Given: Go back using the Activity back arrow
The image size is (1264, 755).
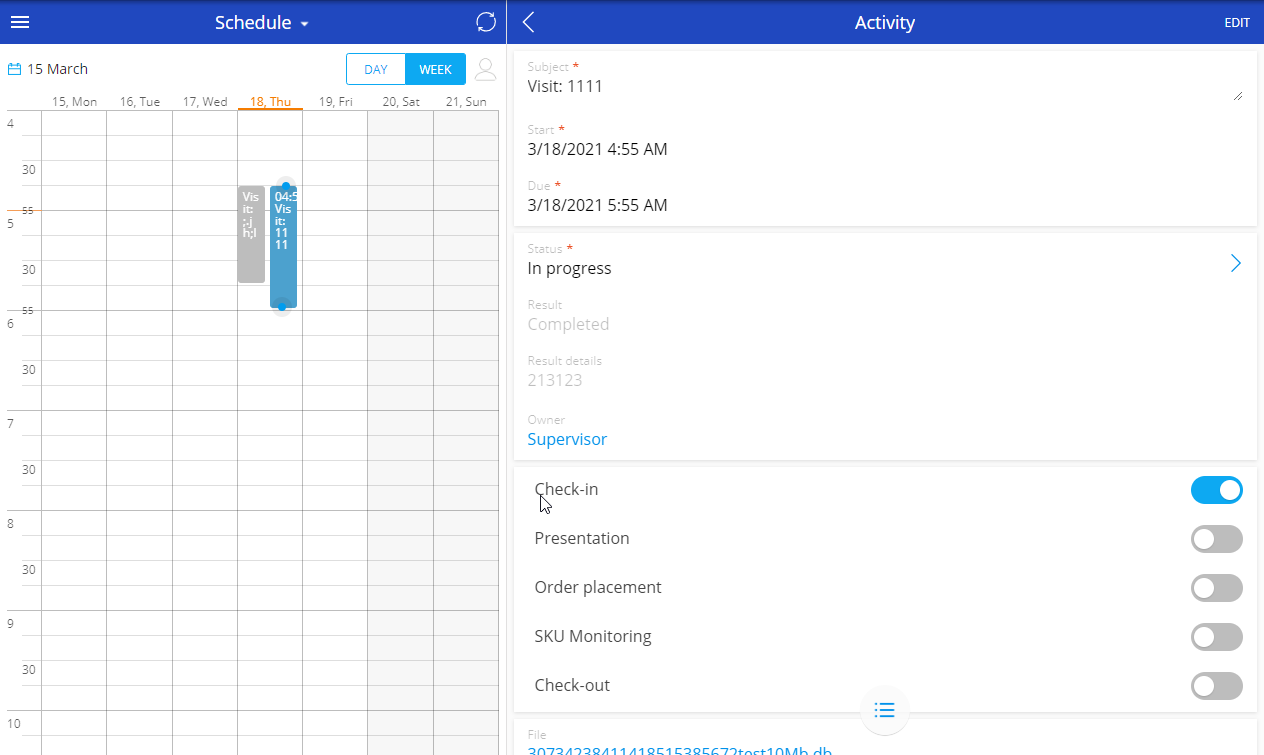Looking at the screenshot, I should click(529, 22).
